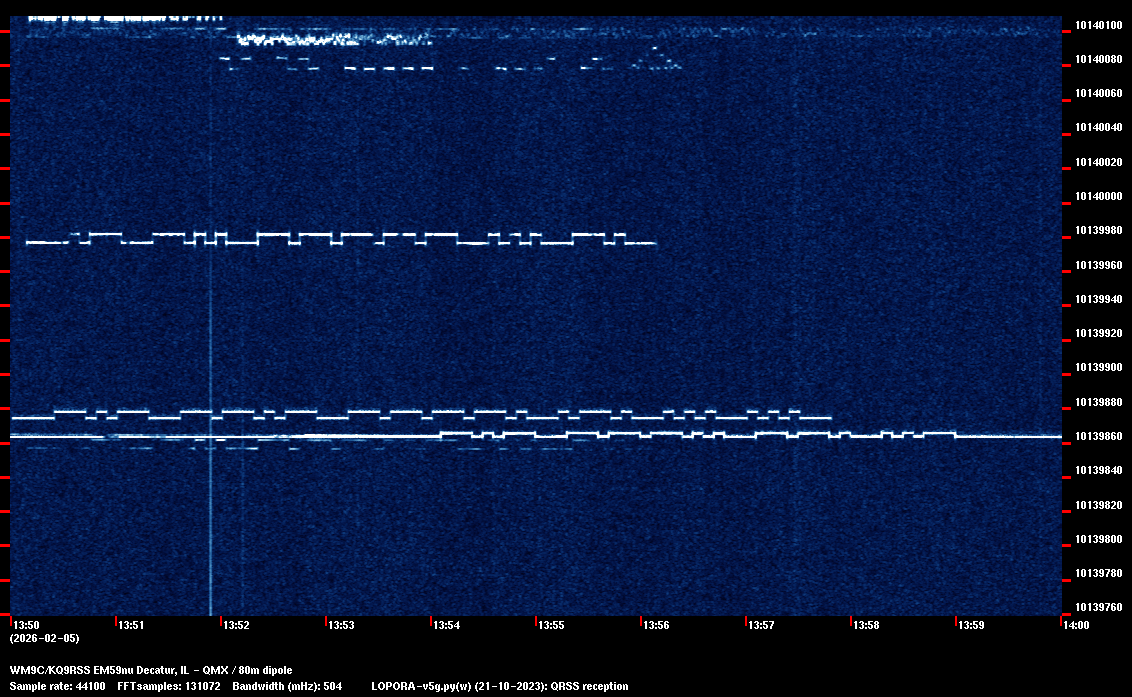Select the 14:00 end time label

[x=1076, y=625]
